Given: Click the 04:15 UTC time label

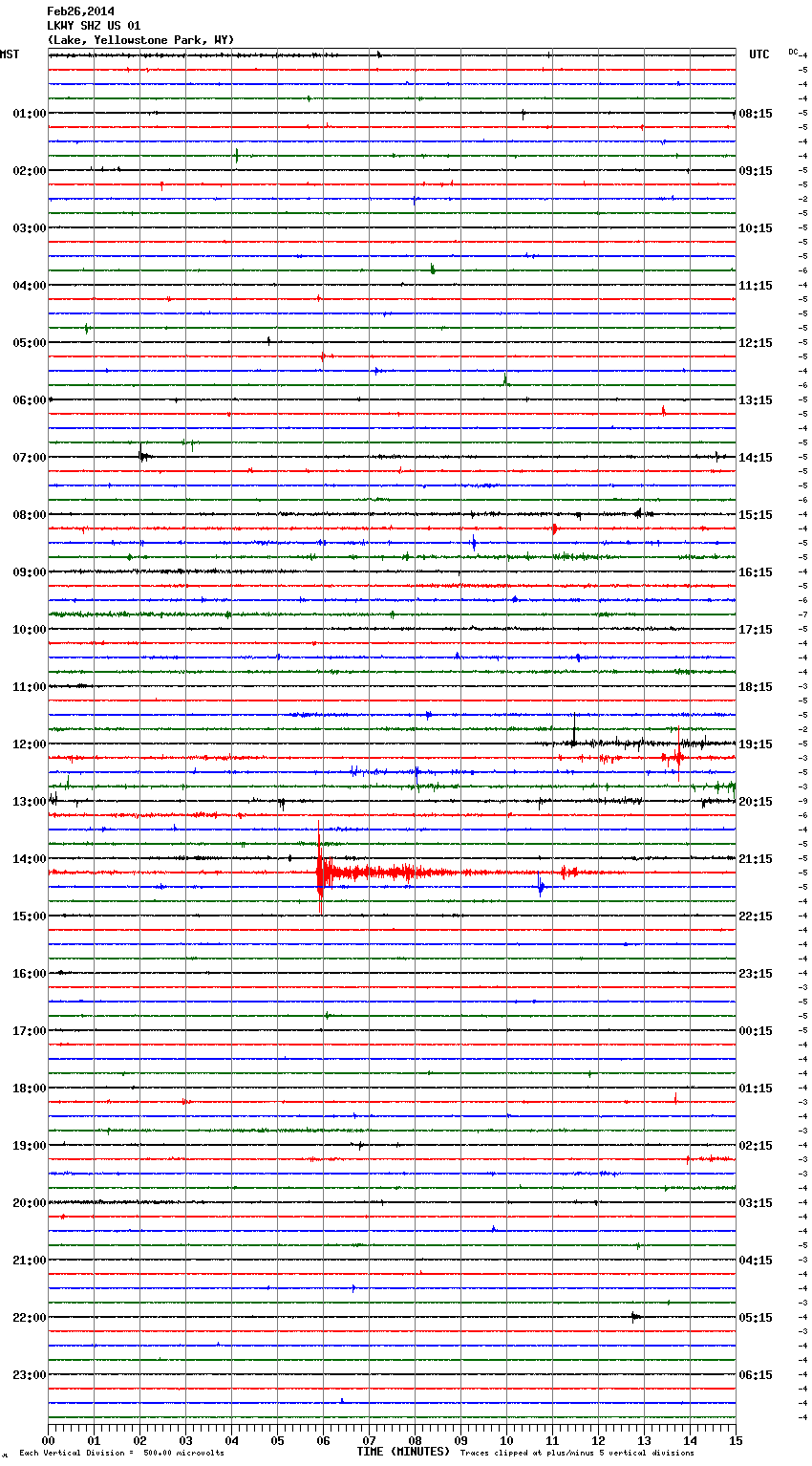Looking at the screenshot, I should click(756, 1261).
